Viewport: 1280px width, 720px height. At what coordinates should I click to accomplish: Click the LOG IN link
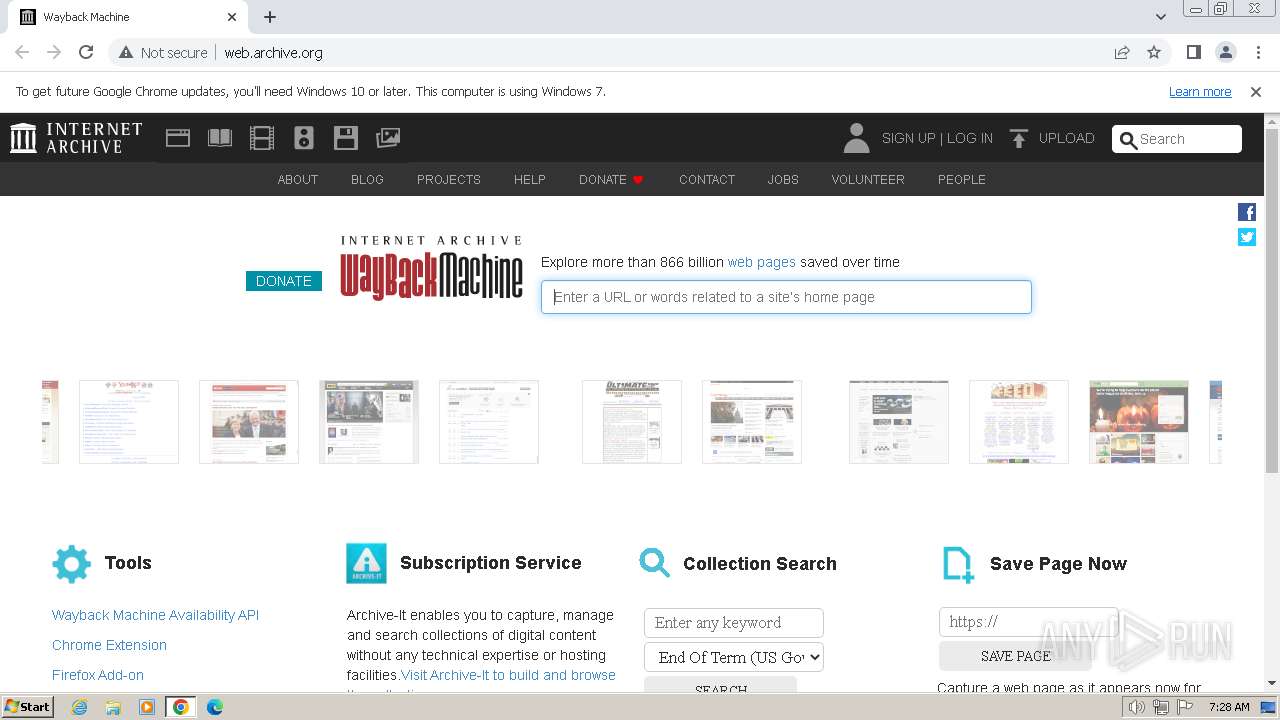[x=970, y=138]
